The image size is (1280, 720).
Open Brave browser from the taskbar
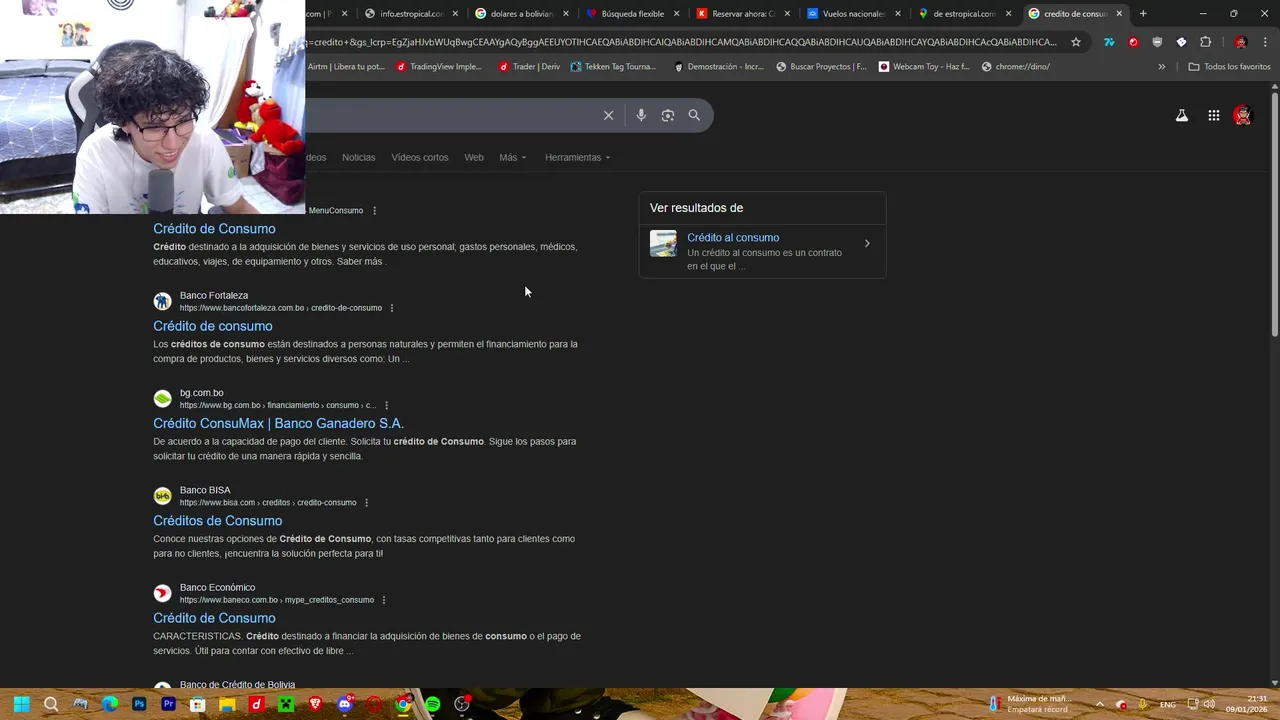click(315, 704)
